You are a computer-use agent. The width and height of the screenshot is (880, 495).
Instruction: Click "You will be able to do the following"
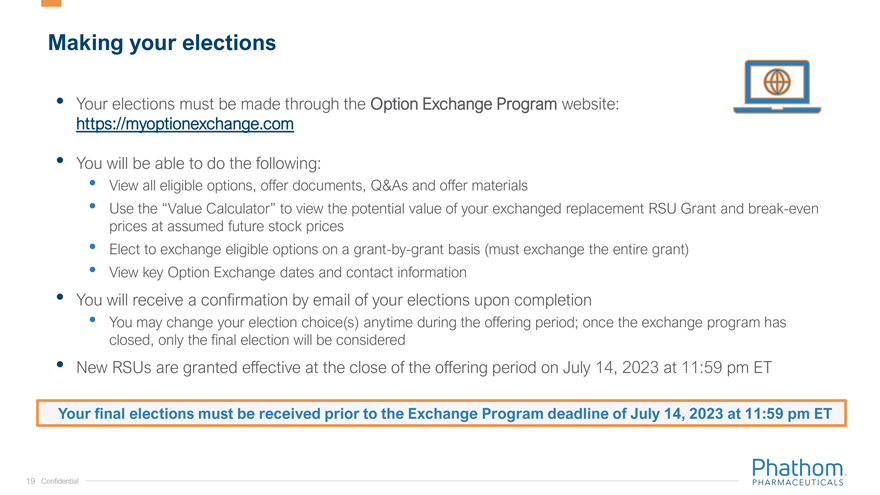coord(199,162)
